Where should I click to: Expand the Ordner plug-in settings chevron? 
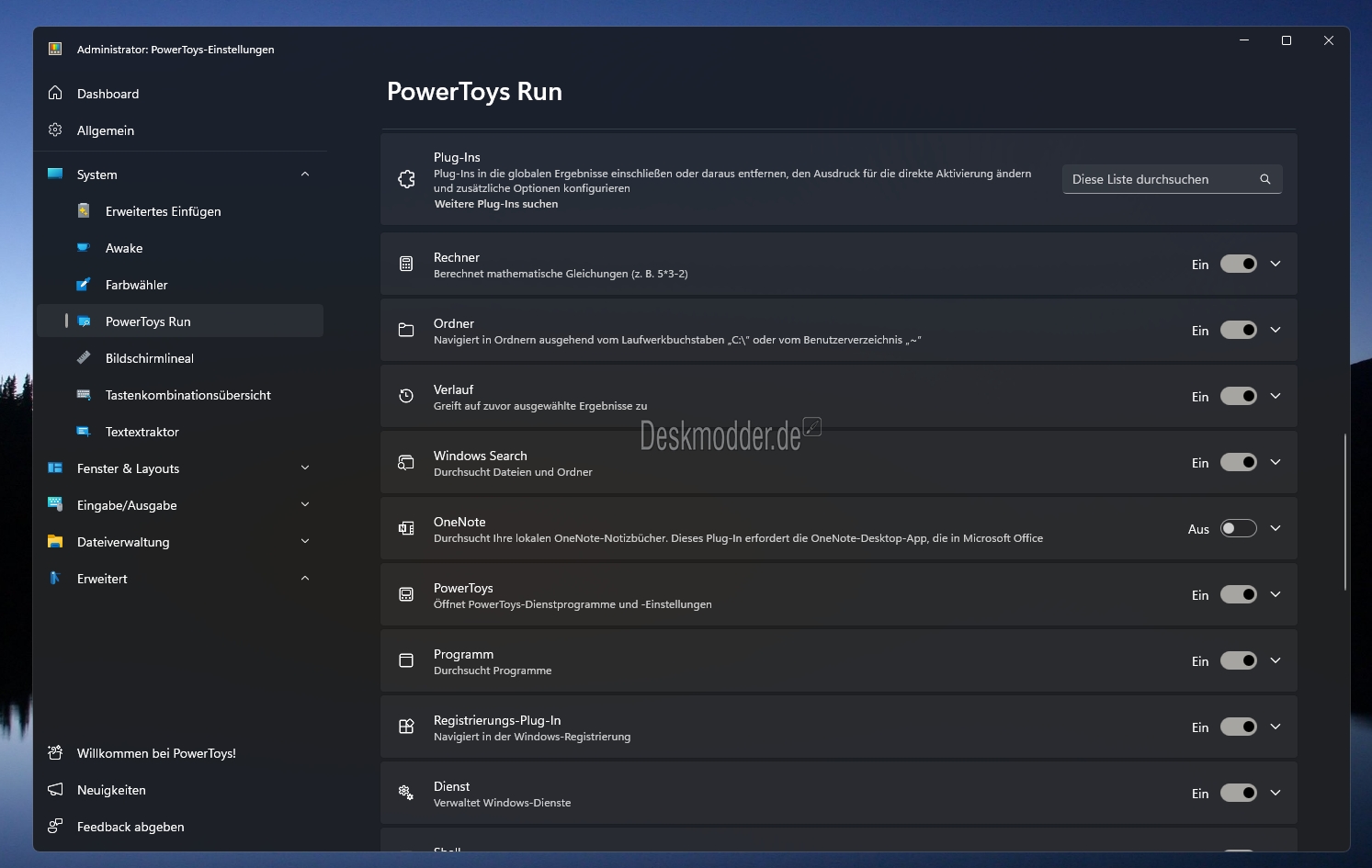coord(1276,330)
